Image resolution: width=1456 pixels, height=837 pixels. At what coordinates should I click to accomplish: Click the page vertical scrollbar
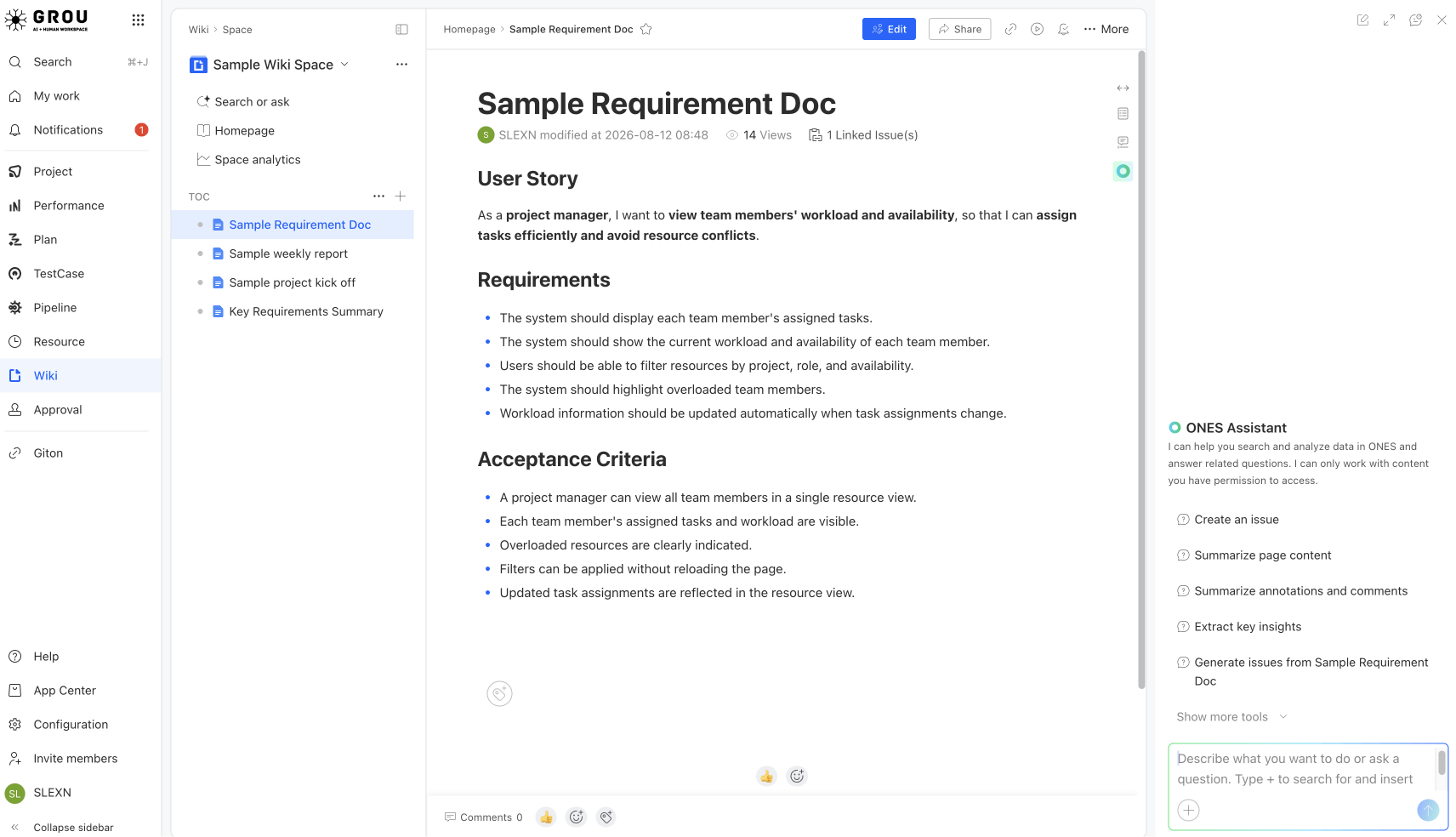(x=1141, y=370)
